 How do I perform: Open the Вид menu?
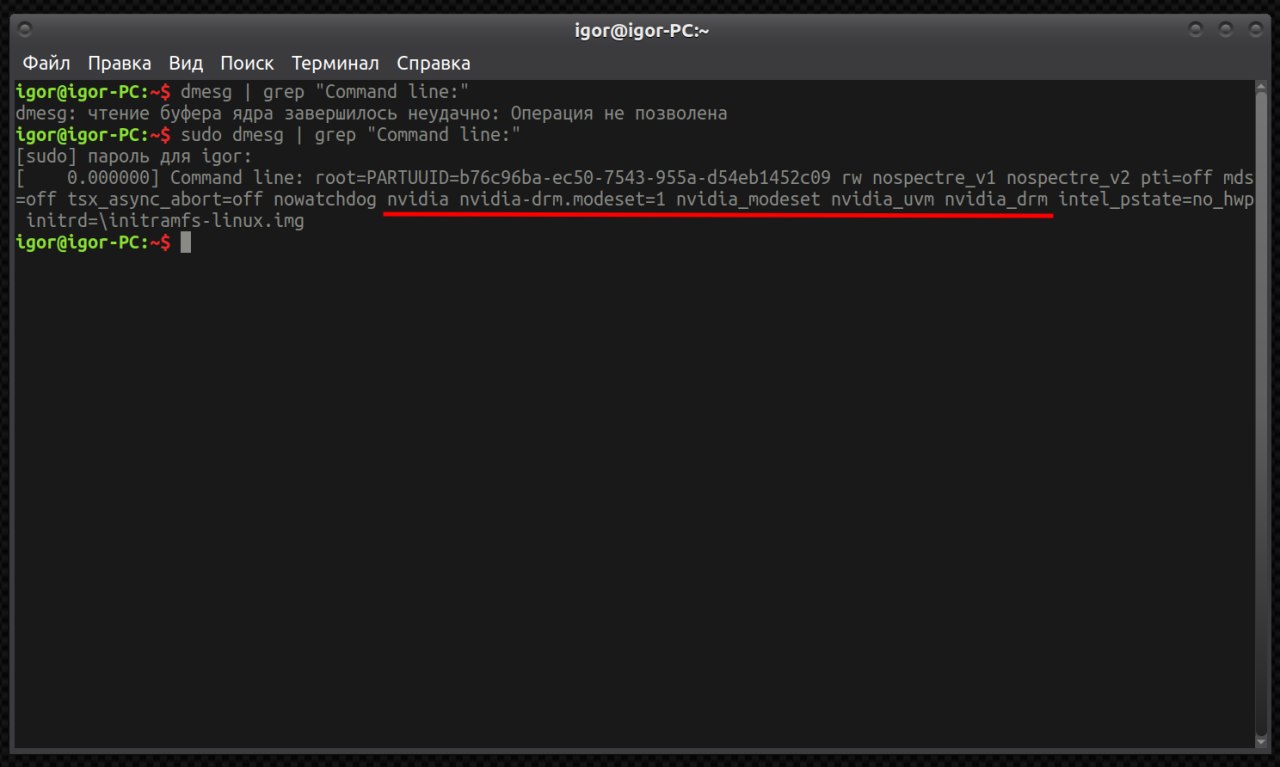pos(185,63)
